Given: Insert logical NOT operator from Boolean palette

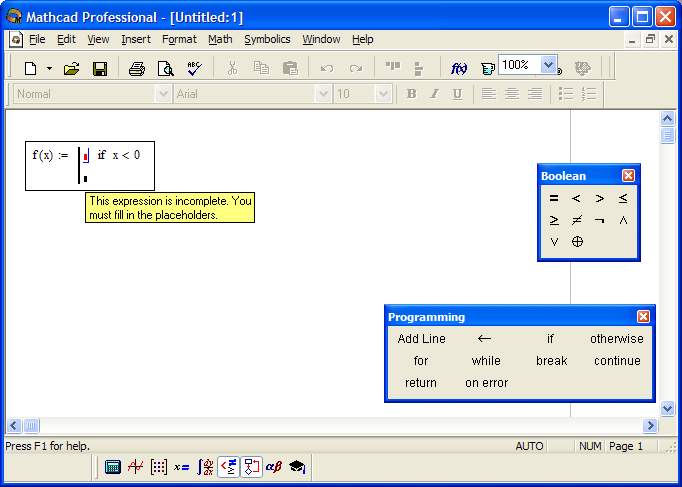Looking at the screenshot, I should pos(599,220).
